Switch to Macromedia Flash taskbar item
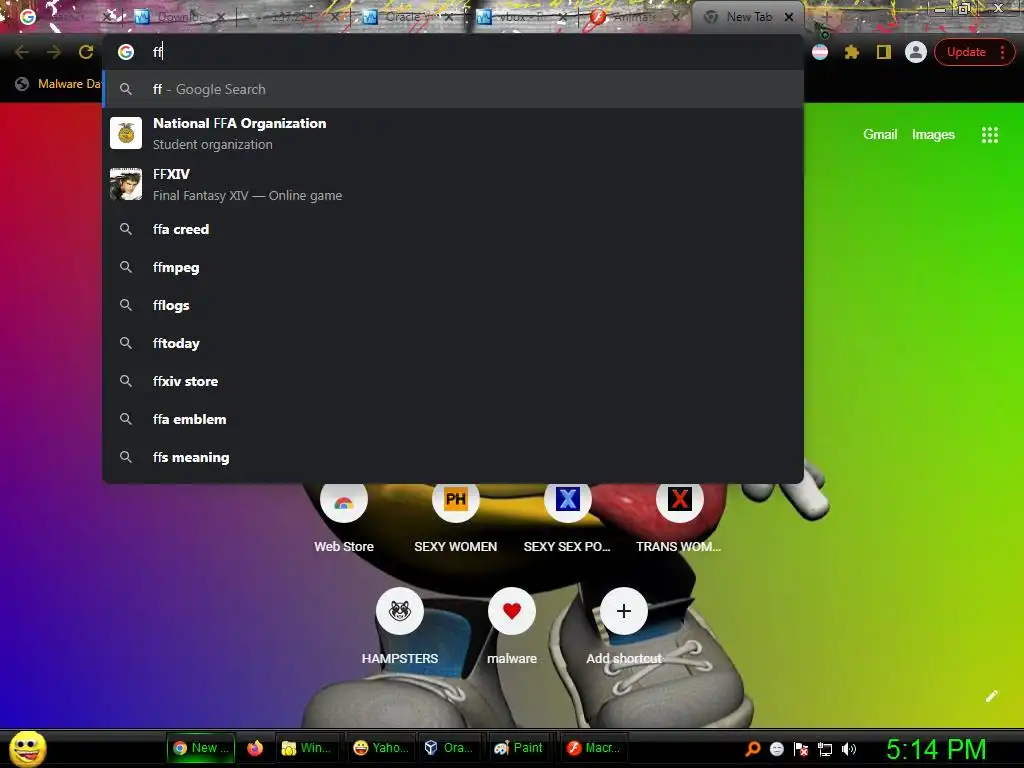The width and height of the screenshot is (1024, 768). point(594,748)
